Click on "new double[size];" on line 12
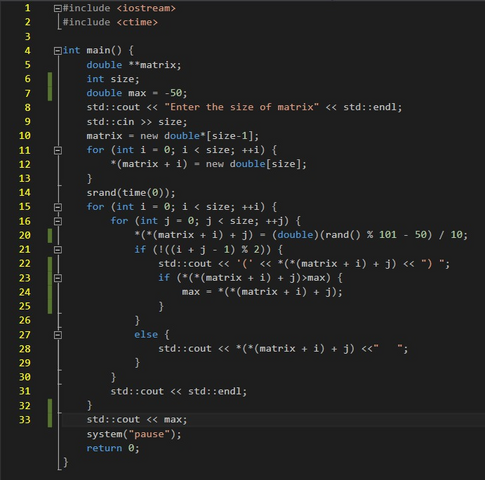The height and width of the screenshot is (480, 485). click(x=256, y=164)
